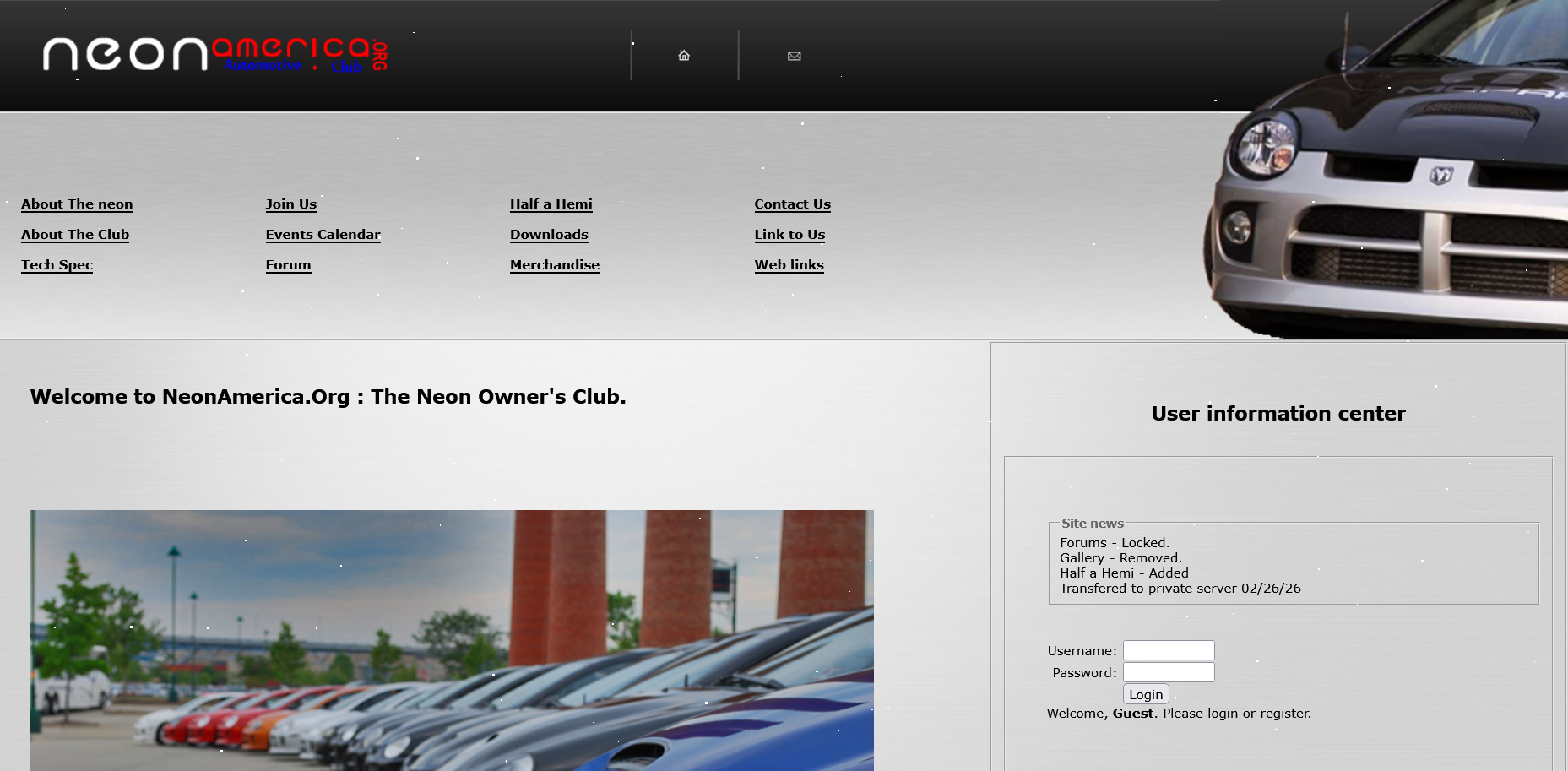The width and height of the screenshot is (1568, 771).
Task: Open the About The neon page
Action: (x=77, y=204)
